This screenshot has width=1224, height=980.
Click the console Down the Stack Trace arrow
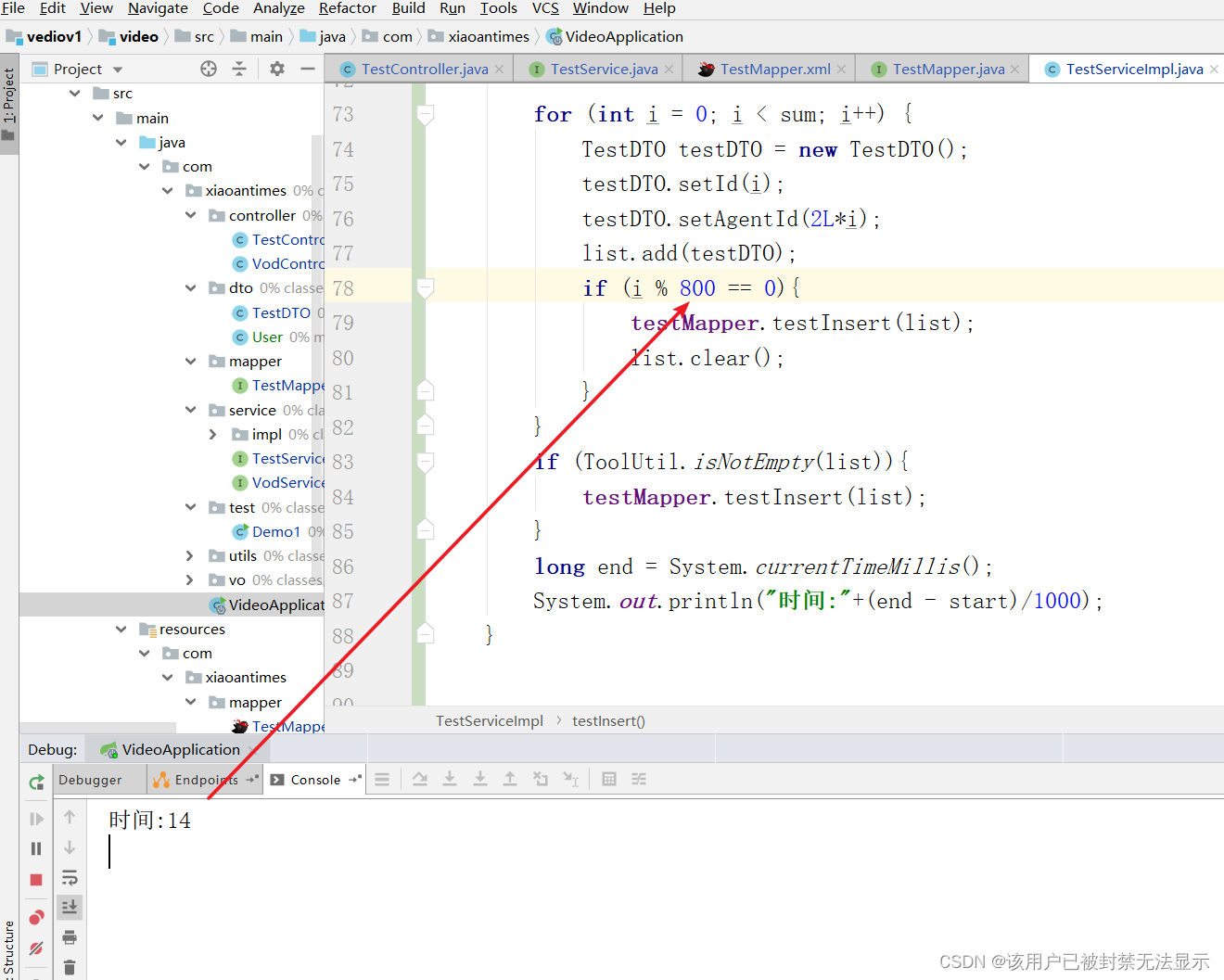point(70,847)
